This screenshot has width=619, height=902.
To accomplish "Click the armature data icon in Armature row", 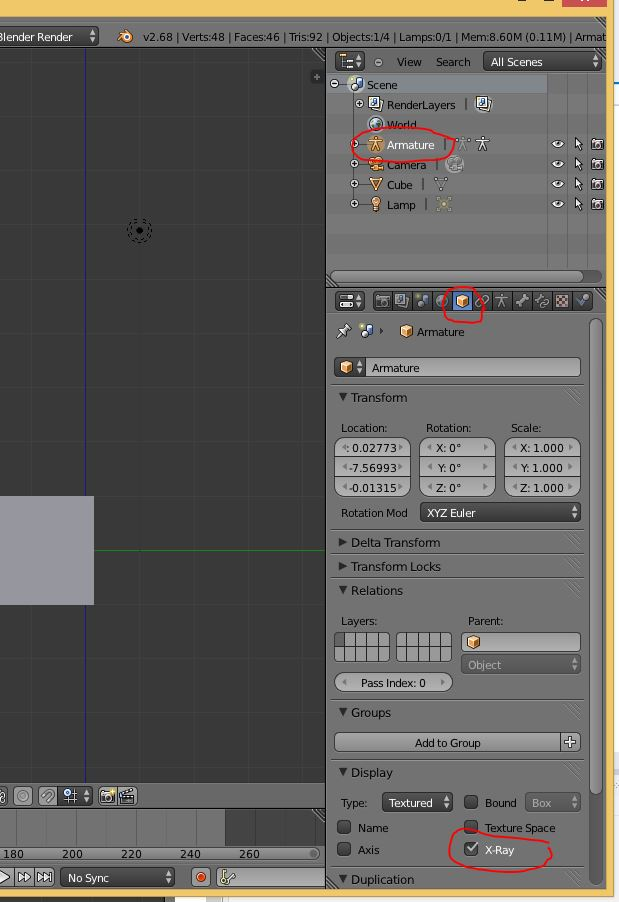I will pyautogui.click(x=463, y=144).
